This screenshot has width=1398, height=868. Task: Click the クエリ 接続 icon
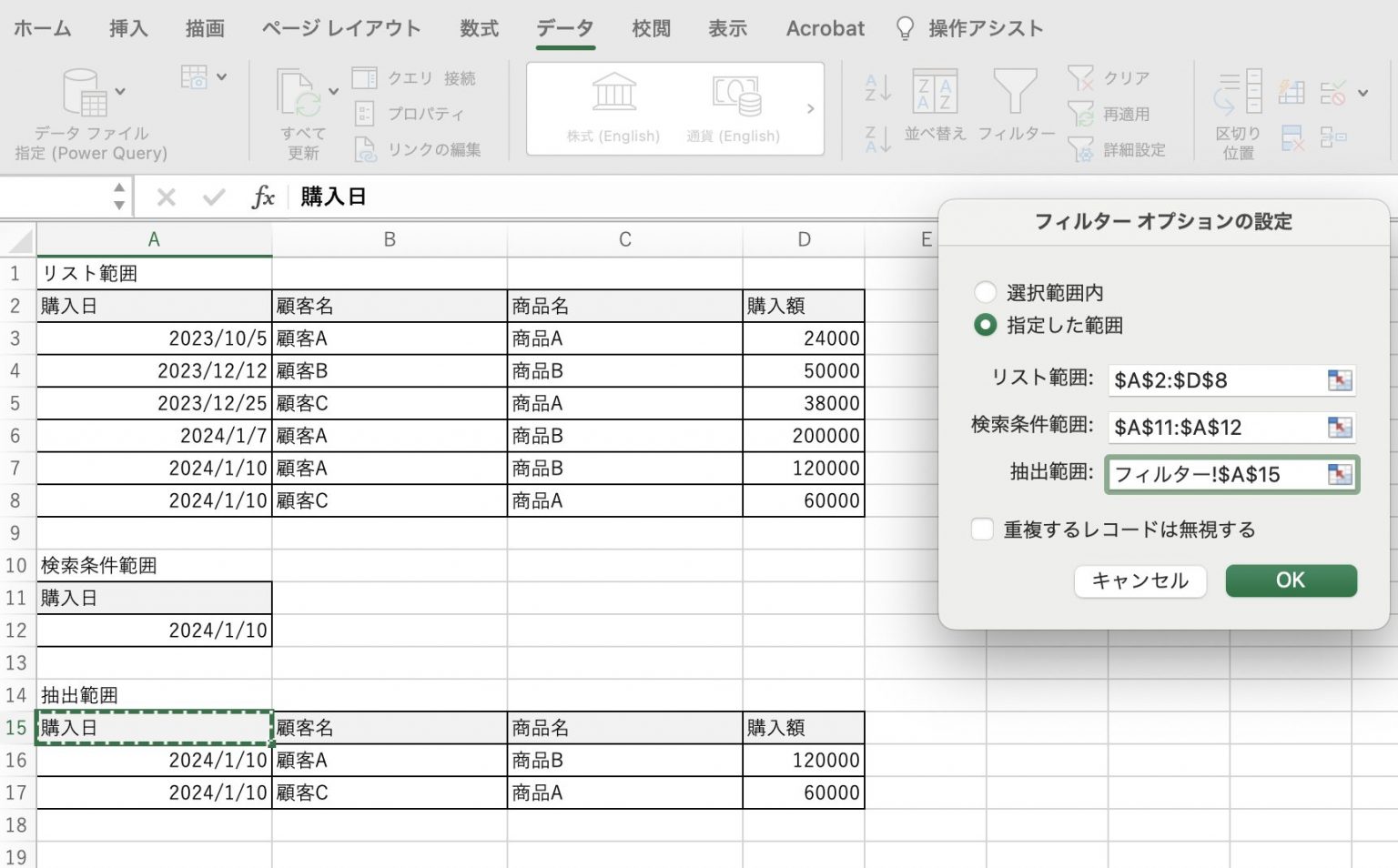pos(363,77)
